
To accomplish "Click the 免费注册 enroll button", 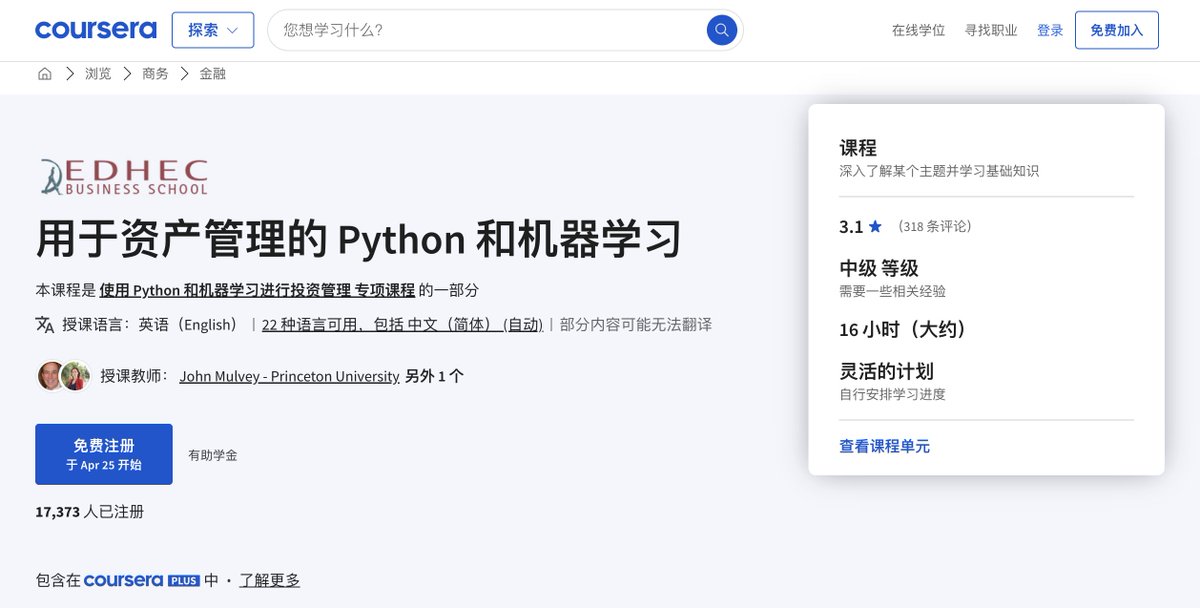I will pyautogui.click(x=104, y=454).
